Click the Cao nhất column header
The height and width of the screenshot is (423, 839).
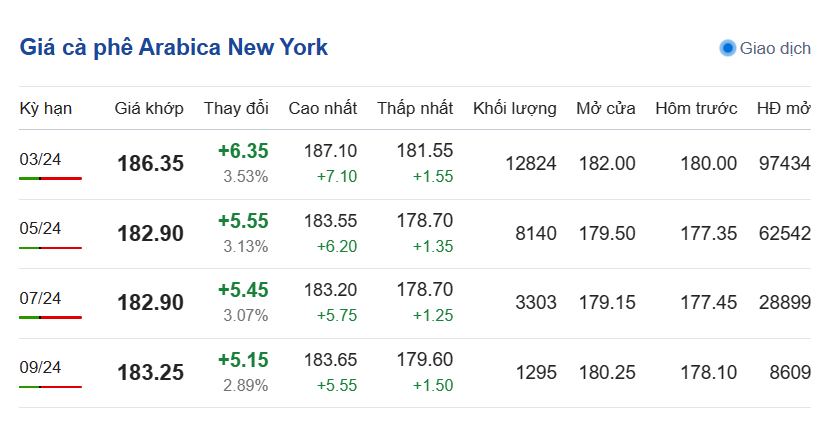point(322,108)
